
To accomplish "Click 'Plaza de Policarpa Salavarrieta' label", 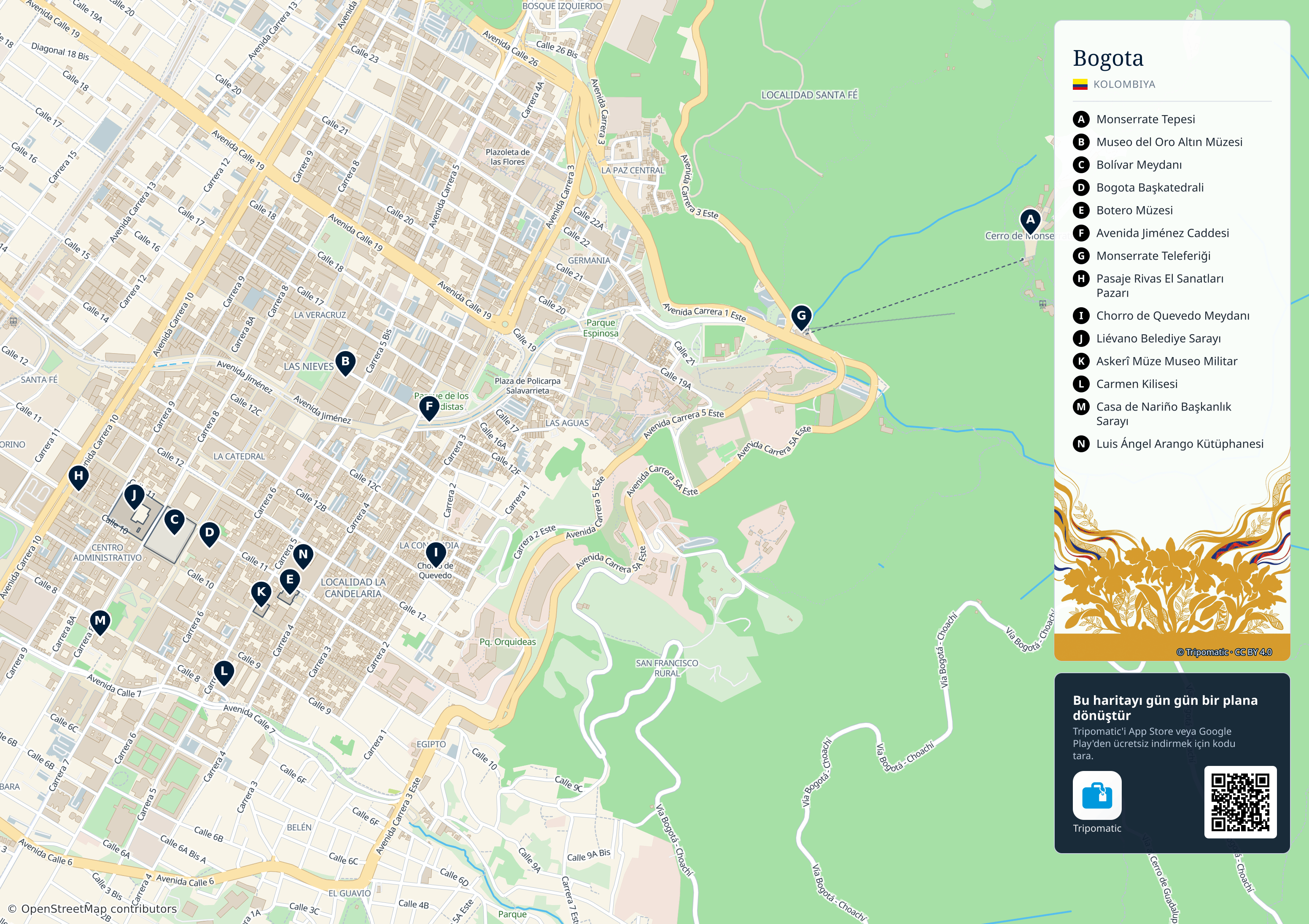I will tap(528, 386).
